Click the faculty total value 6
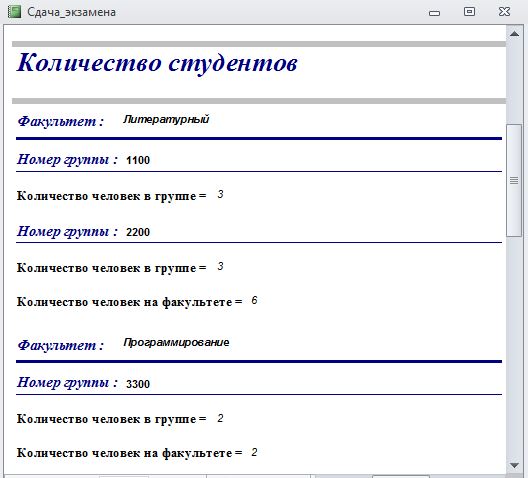528x478 pixels. tap(254, 300)
